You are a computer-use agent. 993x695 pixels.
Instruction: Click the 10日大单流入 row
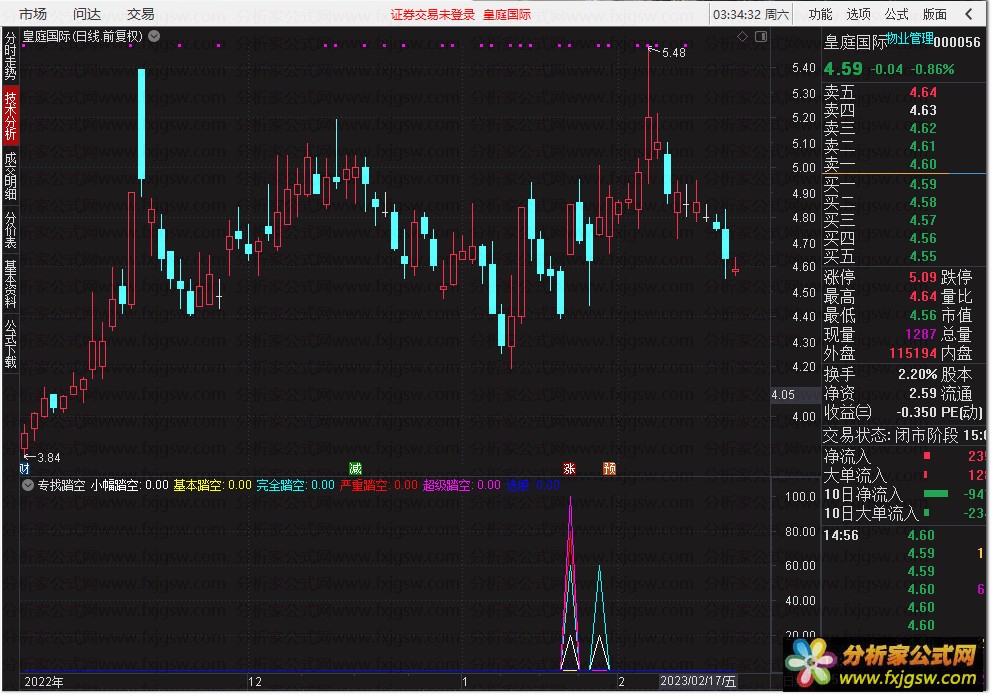(904, 513)
